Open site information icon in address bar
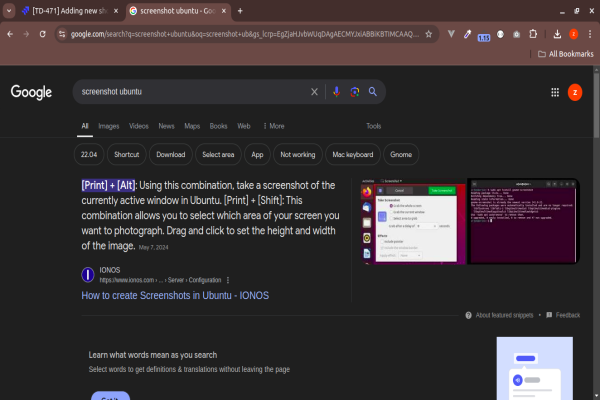The image size is (600, 400). click(62, 34)
